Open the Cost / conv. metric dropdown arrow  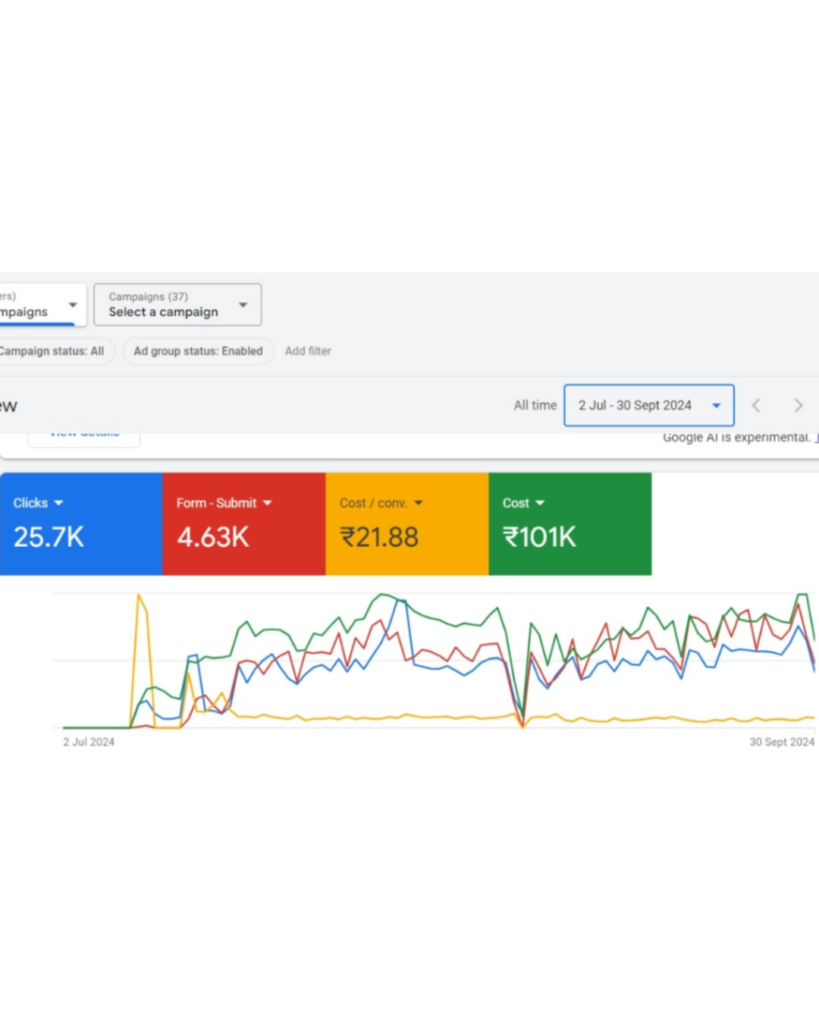point(418,503)
